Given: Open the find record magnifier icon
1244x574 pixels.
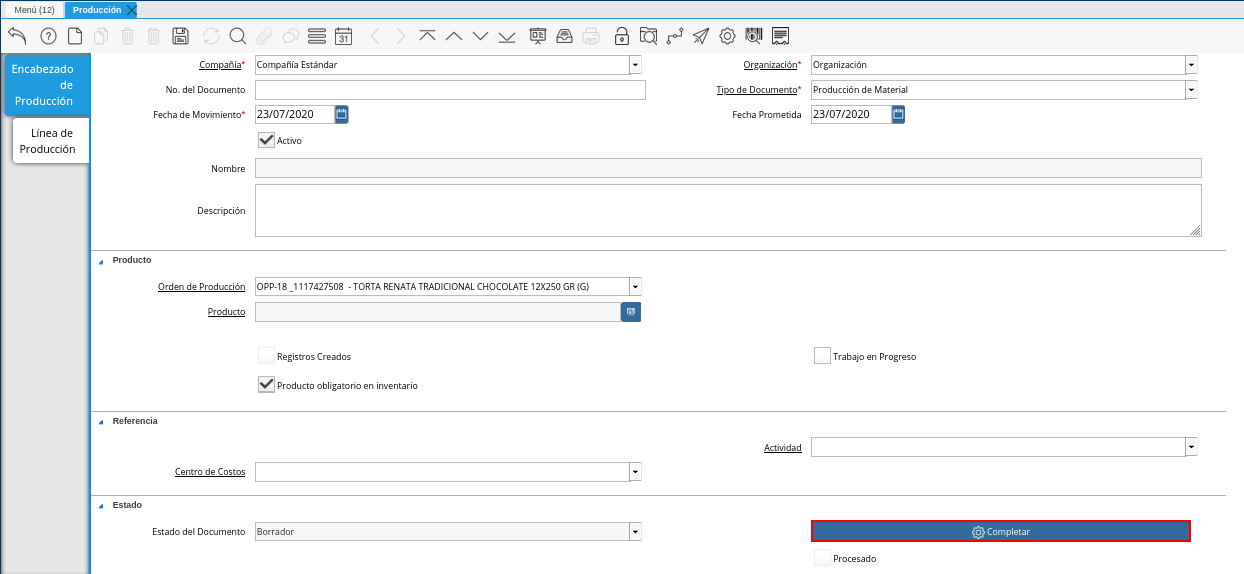Looking at the screenshot, I should tap(238, 36).
